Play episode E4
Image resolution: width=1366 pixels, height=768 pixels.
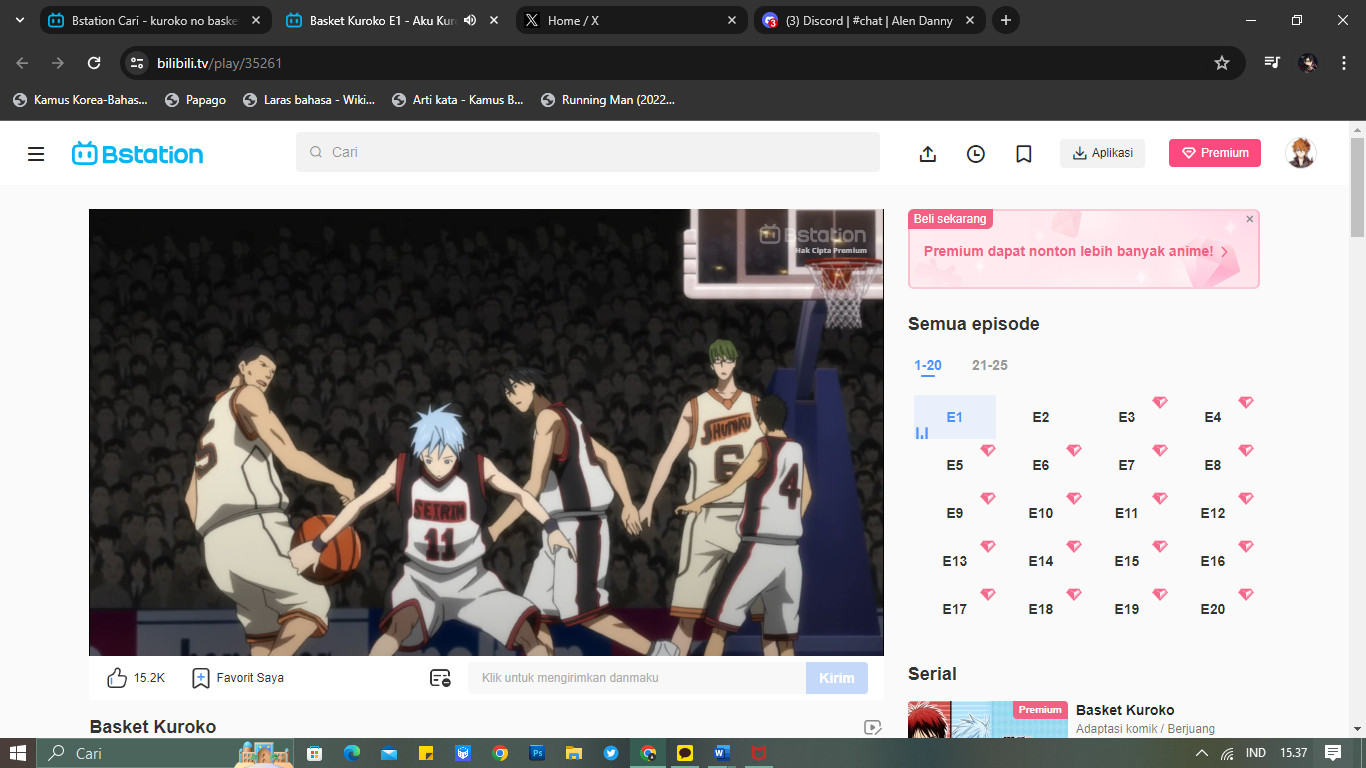click(x=1213, y=417)
